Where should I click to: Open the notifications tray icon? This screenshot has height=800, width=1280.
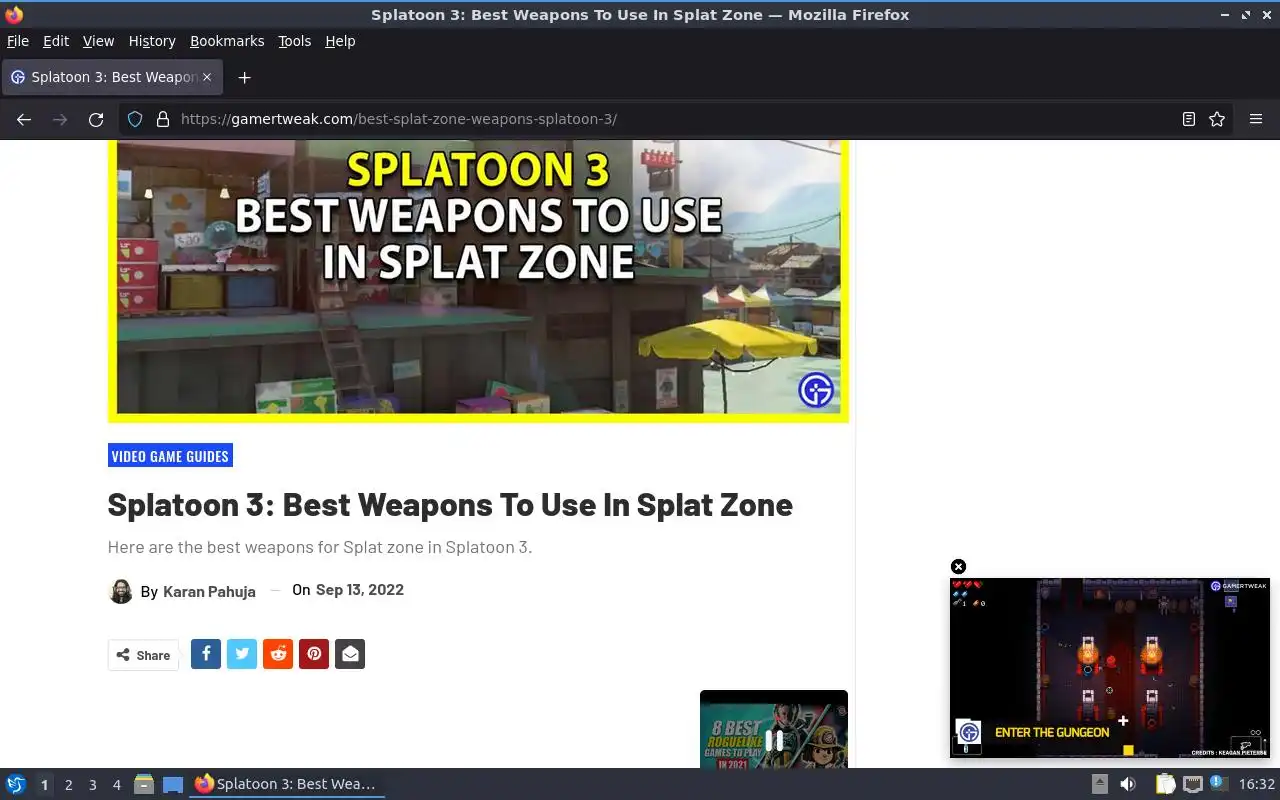(1218, 783)
